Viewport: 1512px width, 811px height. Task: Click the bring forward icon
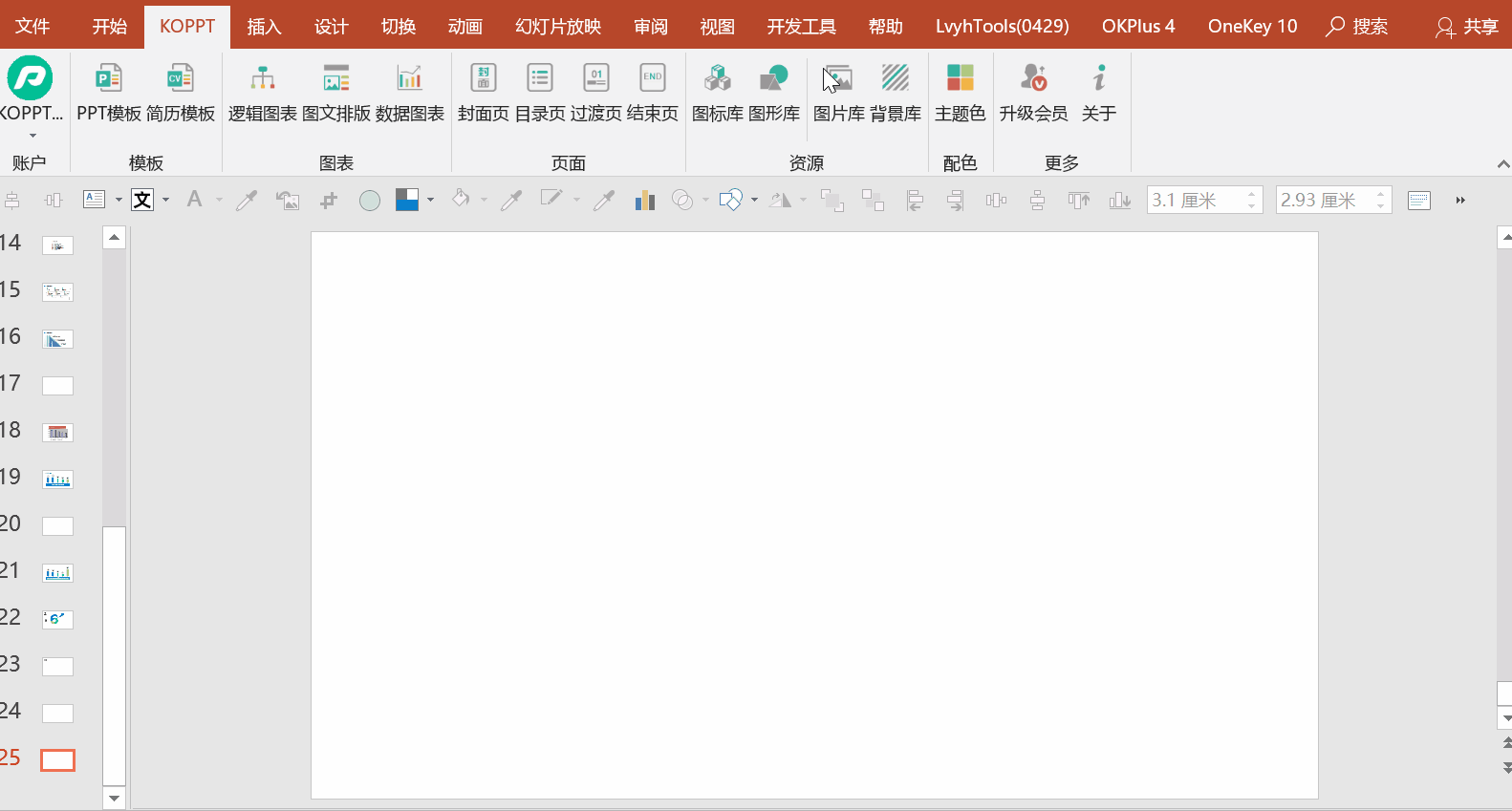(x=832, y=200)
